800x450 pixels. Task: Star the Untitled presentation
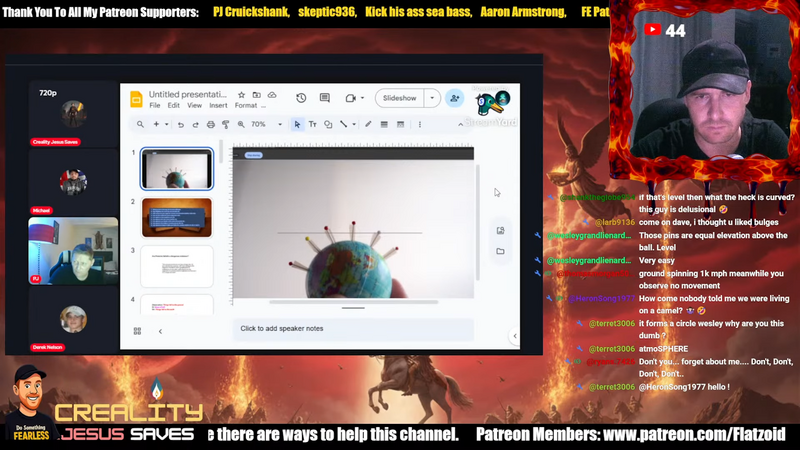[241, 95]
